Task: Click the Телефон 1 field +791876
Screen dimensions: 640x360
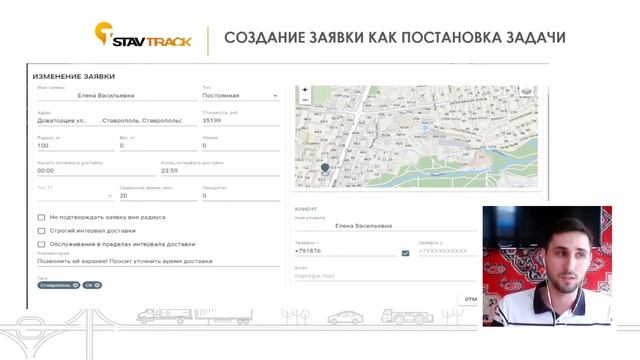Action: click(x=345, y=251)
